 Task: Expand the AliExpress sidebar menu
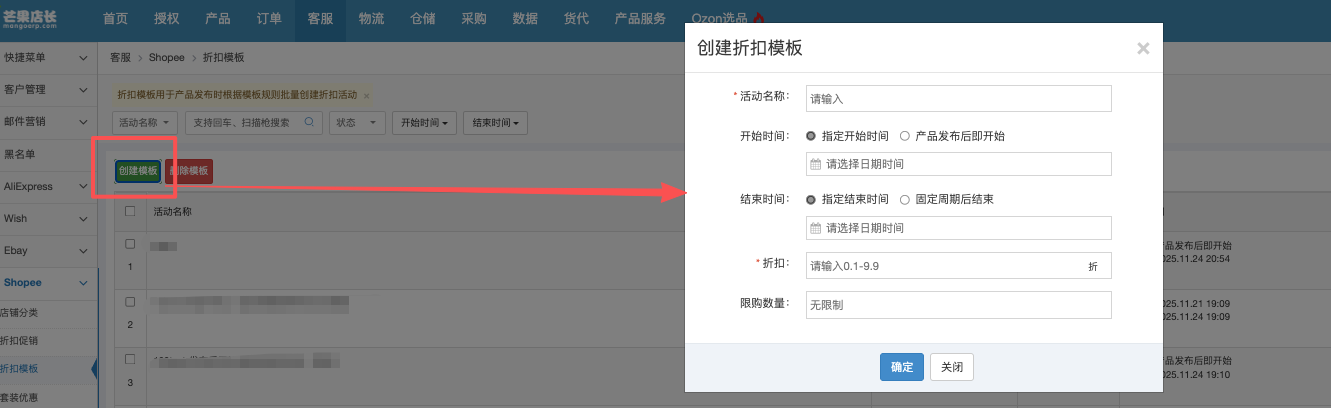click(x=48, y=186)
